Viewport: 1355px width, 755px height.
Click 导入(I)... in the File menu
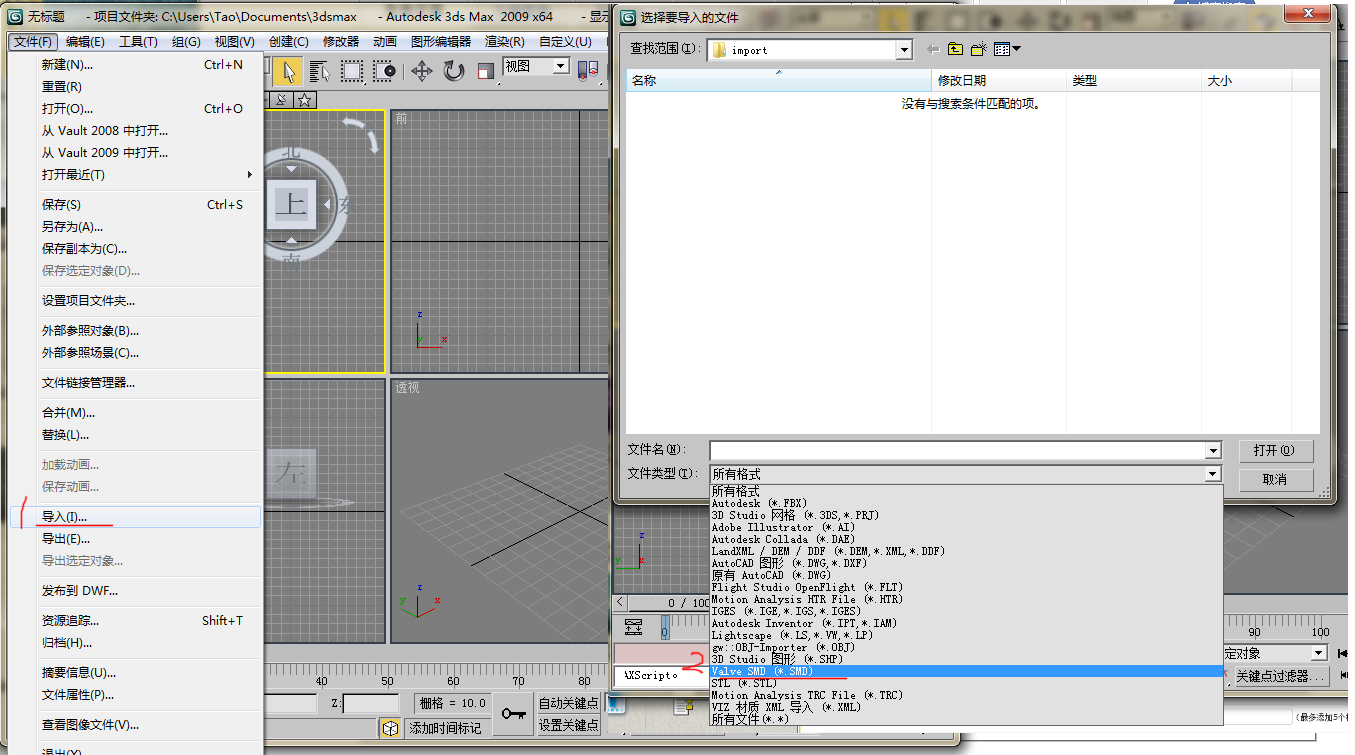65,517
